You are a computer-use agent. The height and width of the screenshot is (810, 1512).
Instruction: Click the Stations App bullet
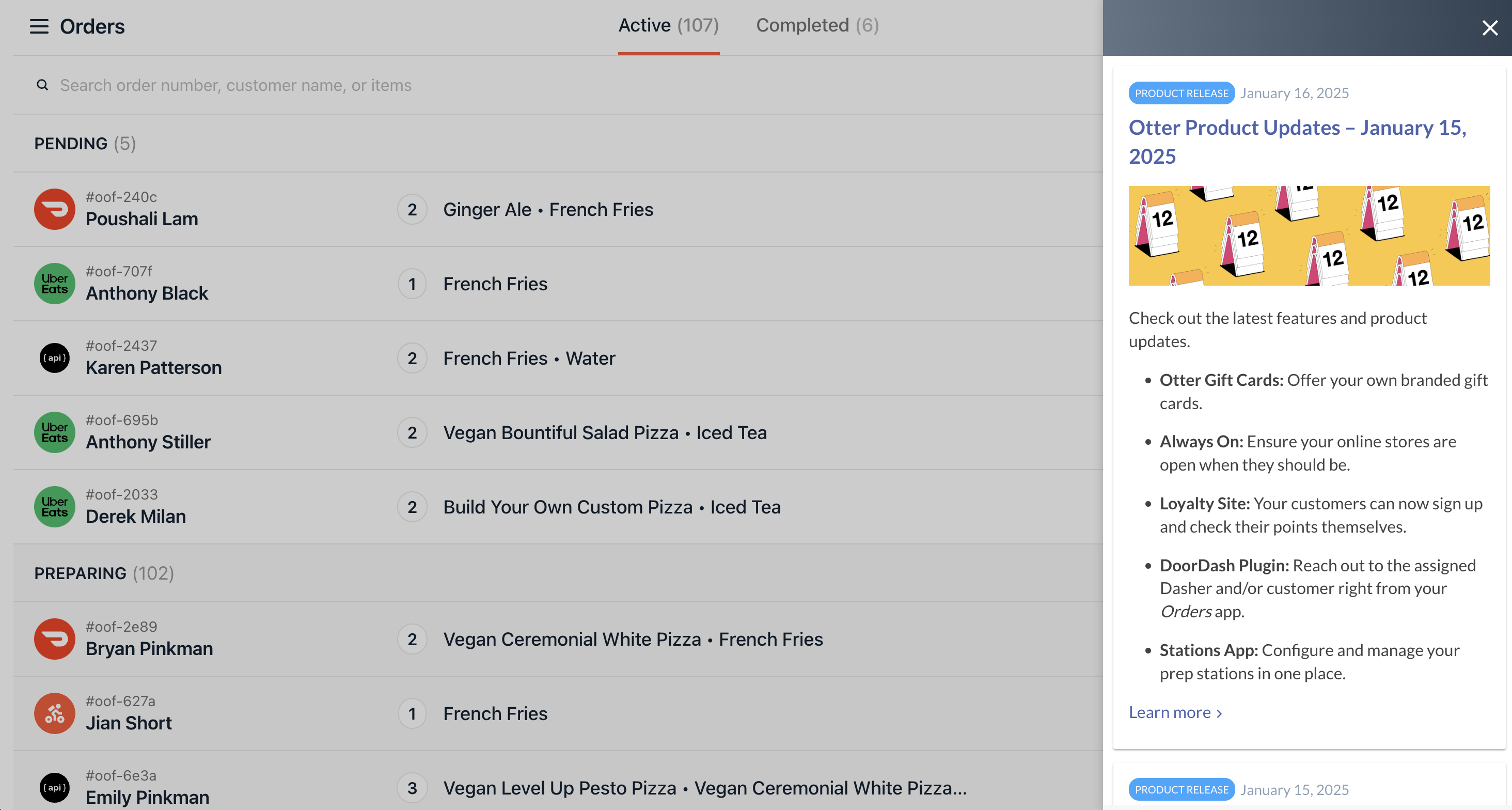[x=1309, y=662]
